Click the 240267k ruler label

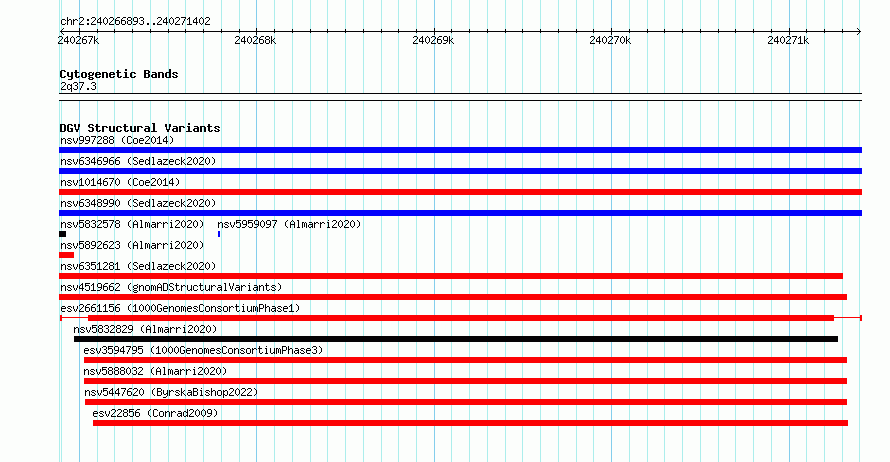point(78,40)
